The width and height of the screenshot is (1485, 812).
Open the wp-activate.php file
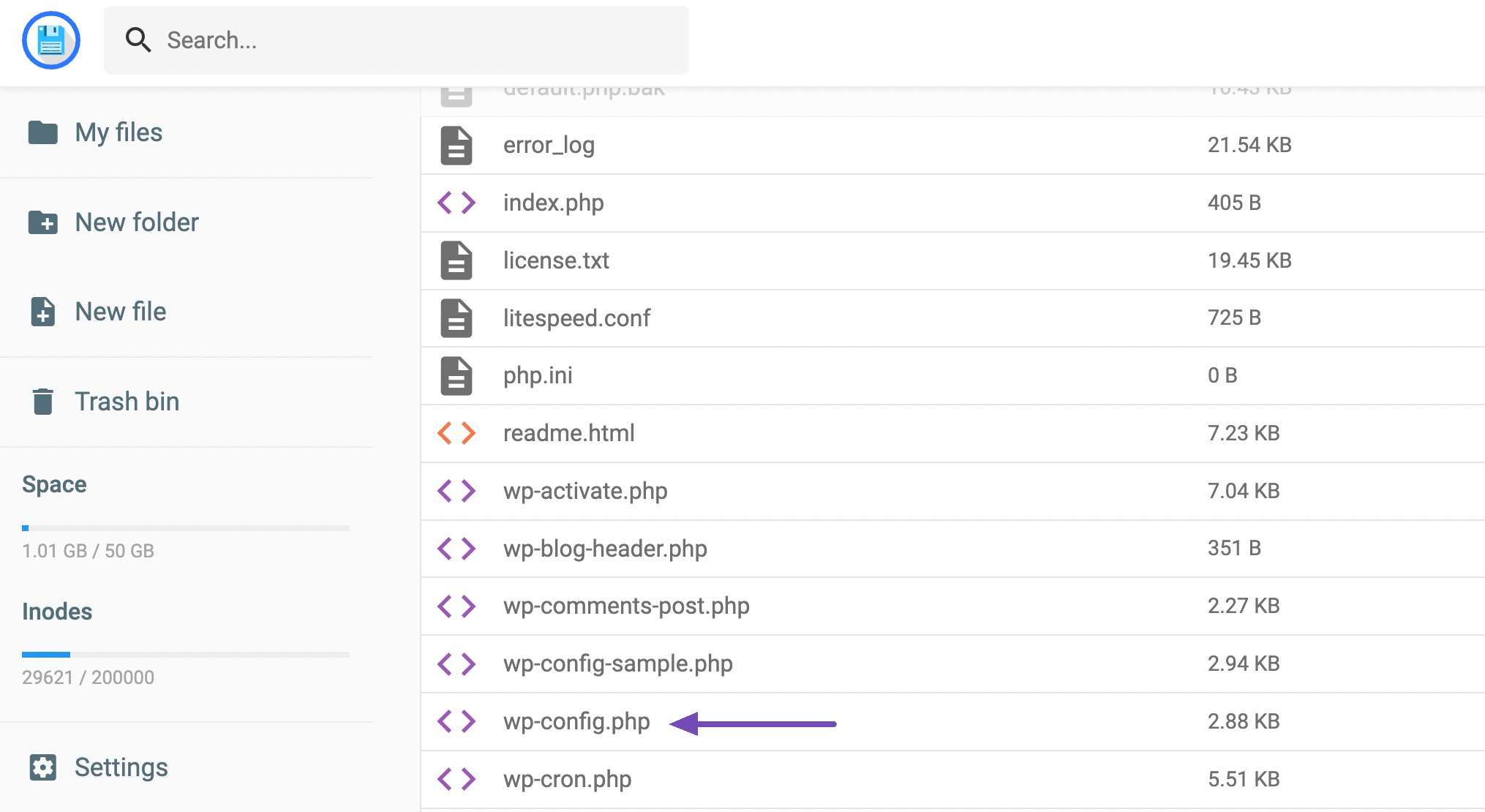[583, 489]
